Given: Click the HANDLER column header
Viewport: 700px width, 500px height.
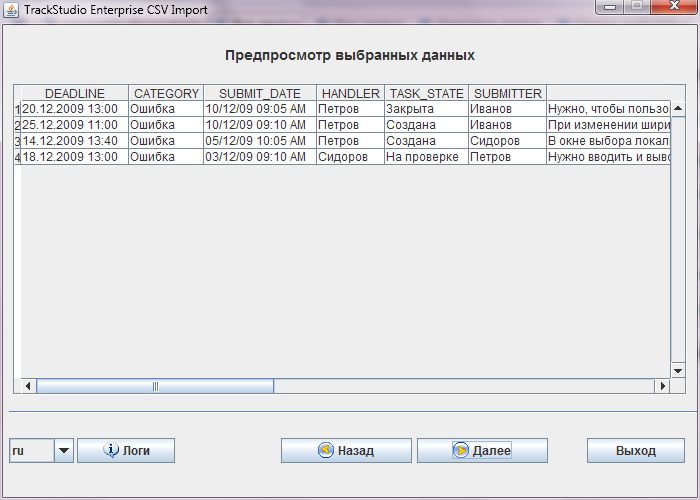Looking at the screenshot, I should click(x=350, y=94).
